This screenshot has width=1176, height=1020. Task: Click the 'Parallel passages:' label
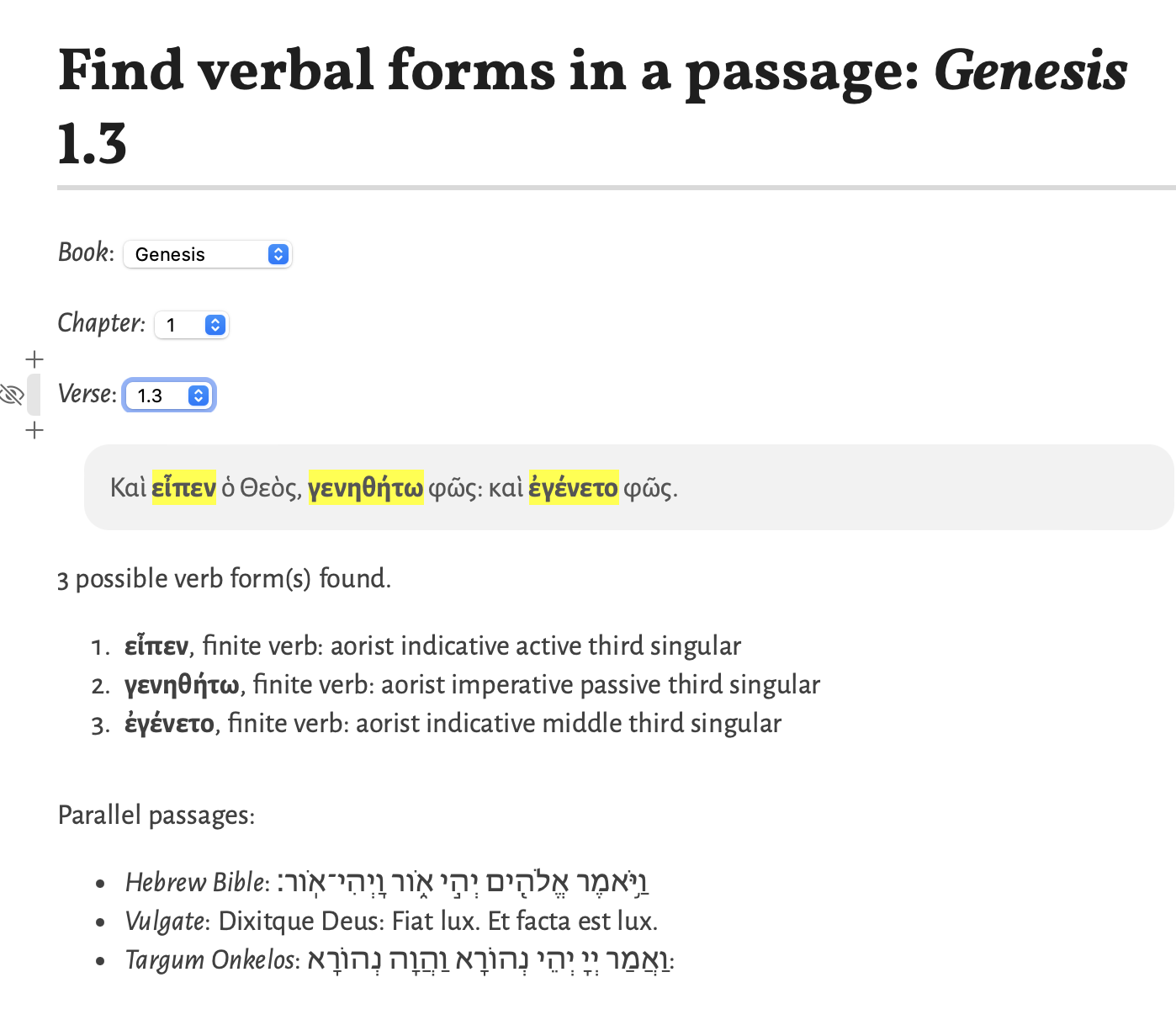(156, 815)
